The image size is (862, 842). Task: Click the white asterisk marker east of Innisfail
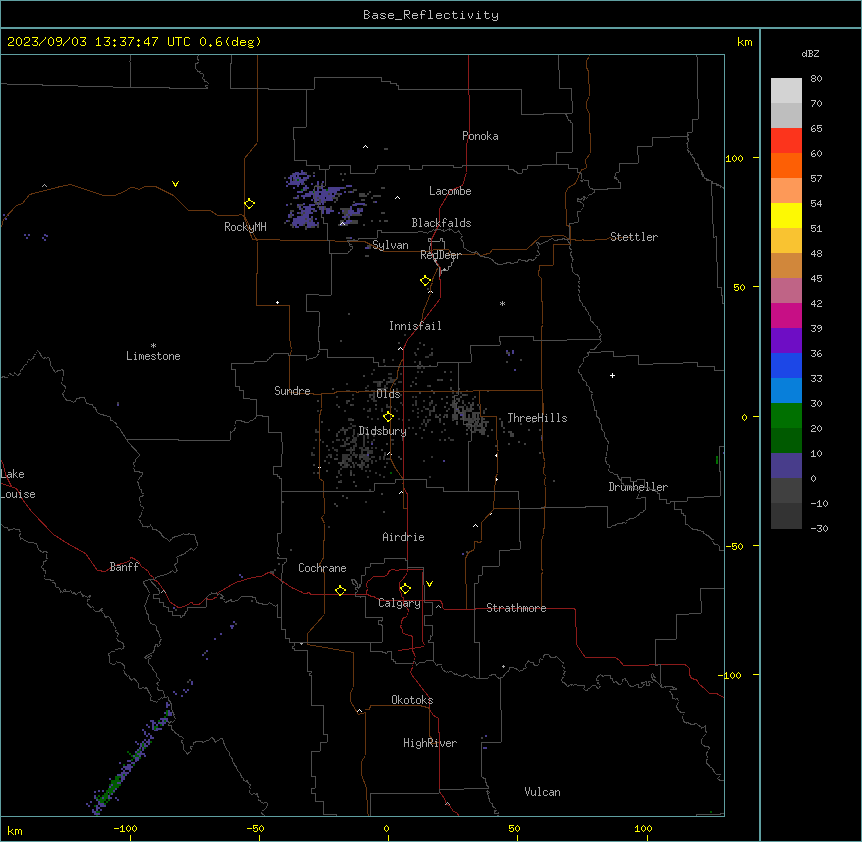502,303
